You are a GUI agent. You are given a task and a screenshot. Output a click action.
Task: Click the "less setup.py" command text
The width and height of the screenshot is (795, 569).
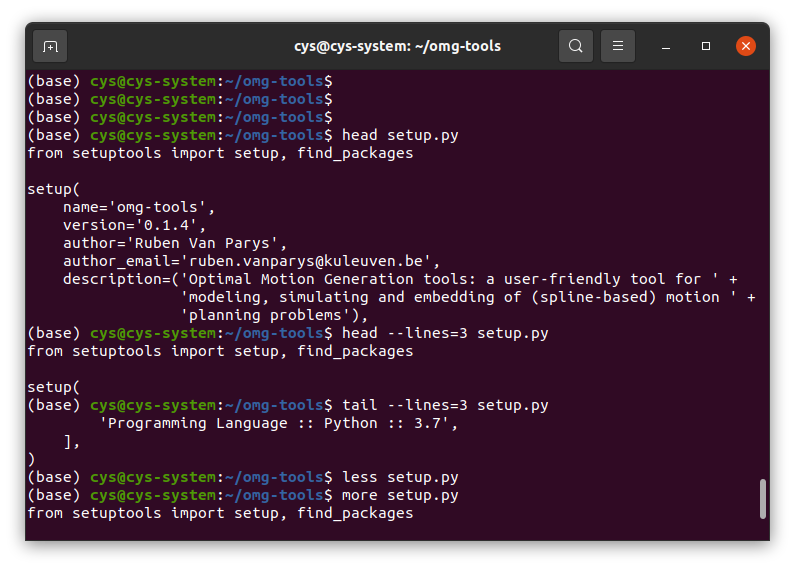point(400,477)
